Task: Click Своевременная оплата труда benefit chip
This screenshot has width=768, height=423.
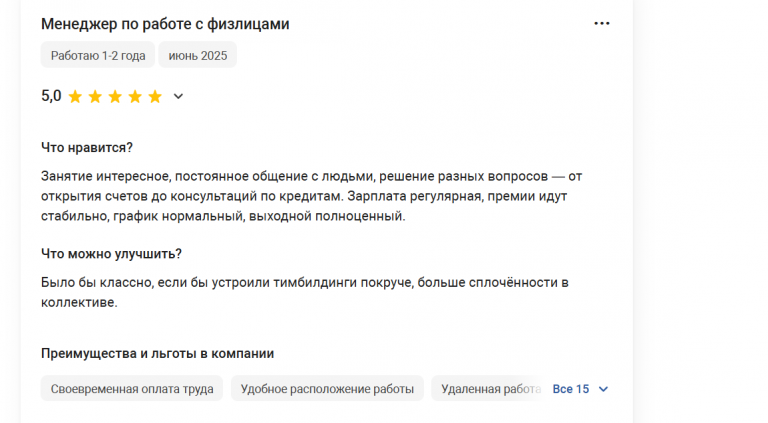Action: pos(132,389)
